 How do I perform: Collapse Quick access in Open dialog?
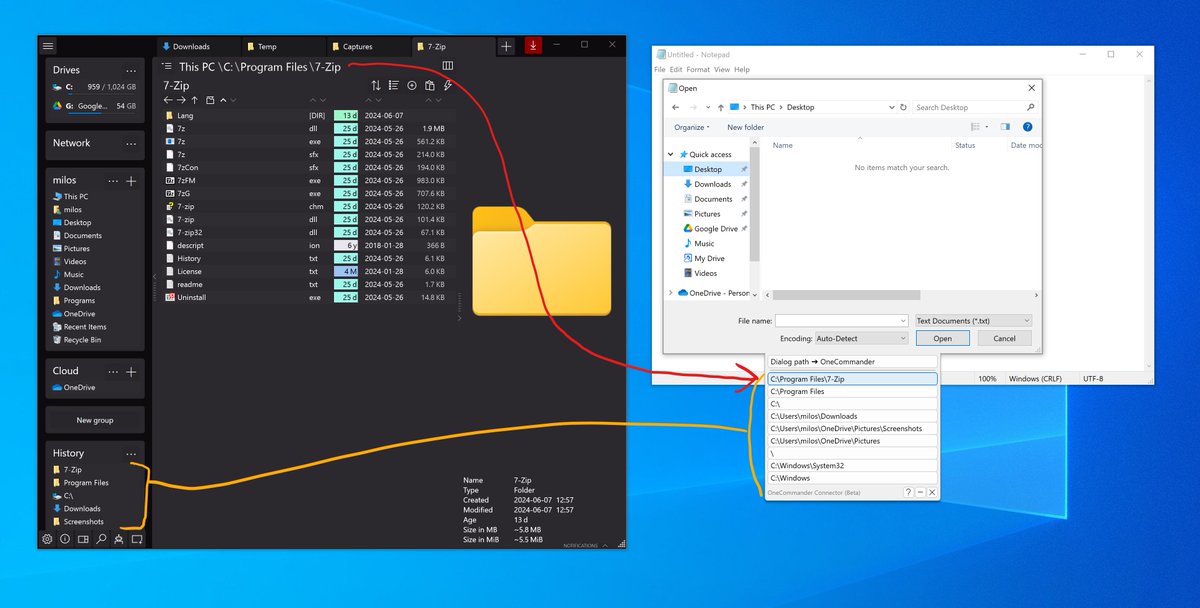pyautogui.click(x=671, y=154)
